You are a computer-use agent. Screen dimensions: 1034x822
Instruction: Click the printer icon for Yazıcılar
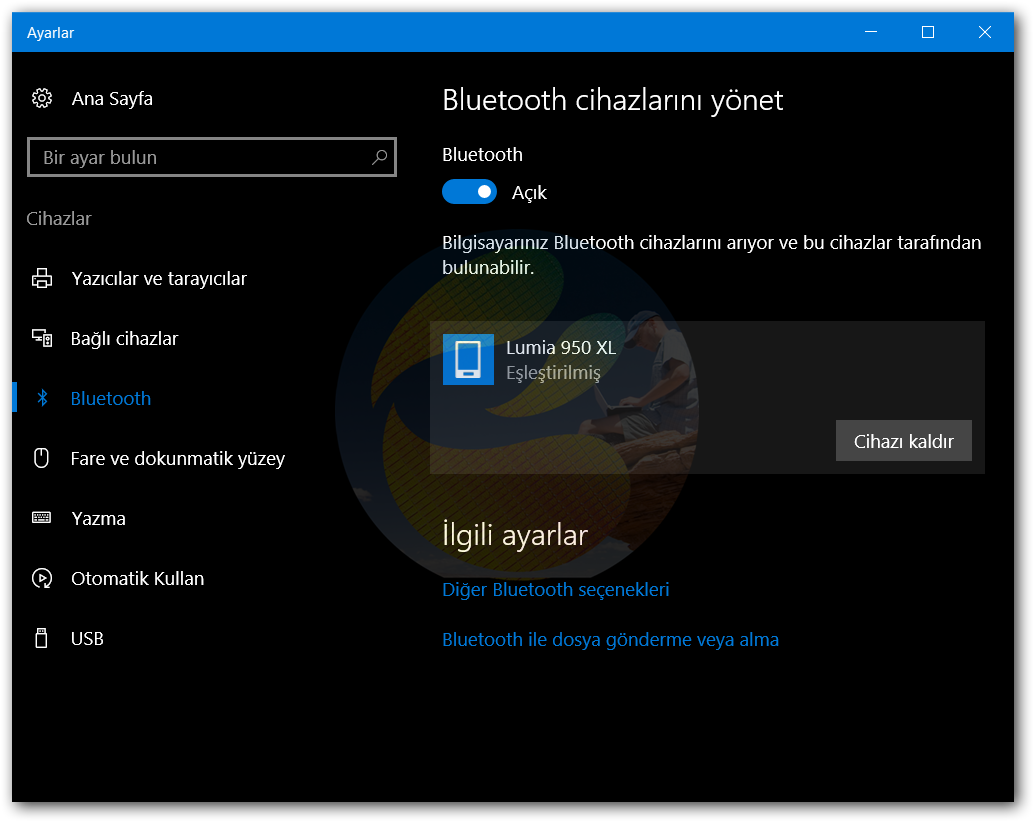42,278
